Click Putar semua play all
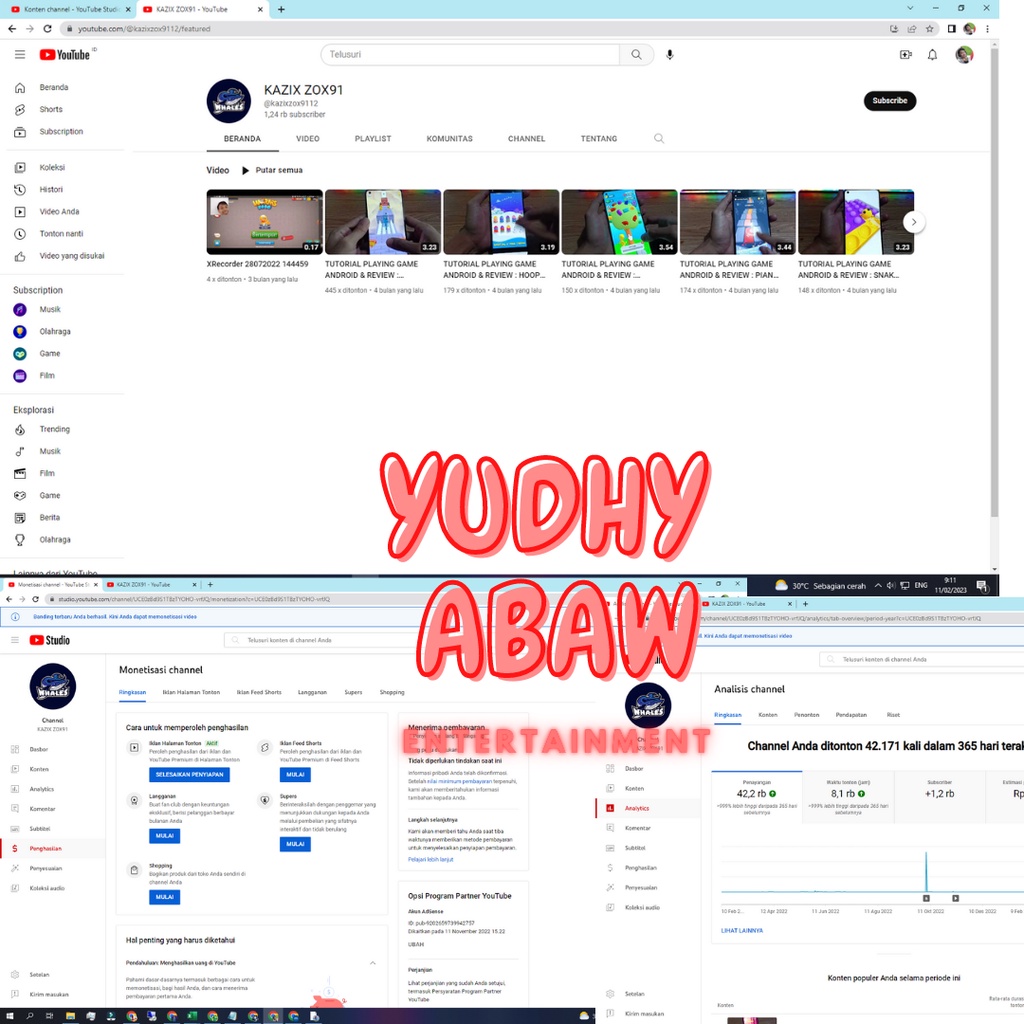 (x=272, y=170)
